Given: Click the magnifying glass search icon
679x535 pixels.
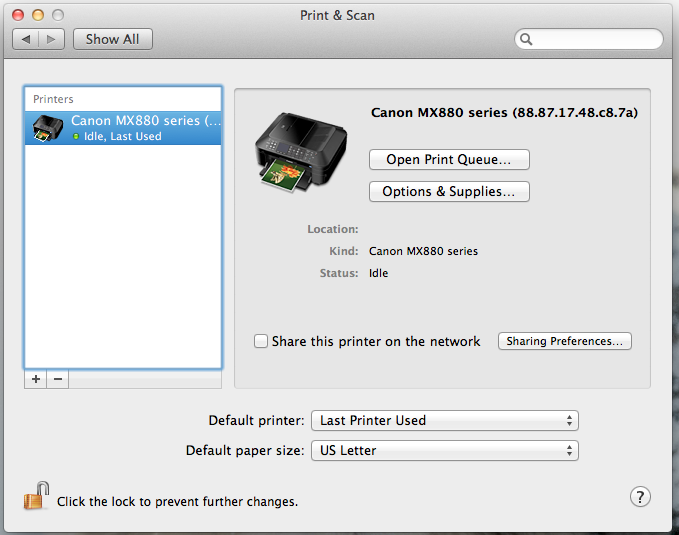Looking at the screenshot, I should point(526,39).
